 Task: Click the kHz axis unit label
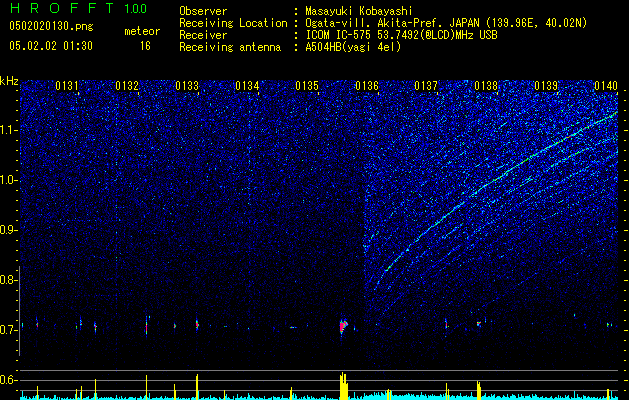point(9,81)
